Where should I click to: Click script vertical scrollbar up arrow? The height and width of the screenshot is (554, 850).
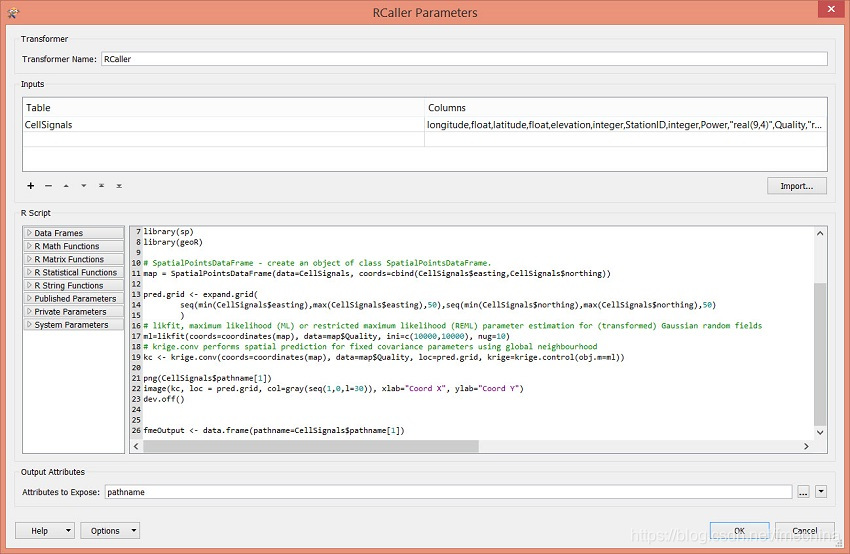(x=820, y=233)
